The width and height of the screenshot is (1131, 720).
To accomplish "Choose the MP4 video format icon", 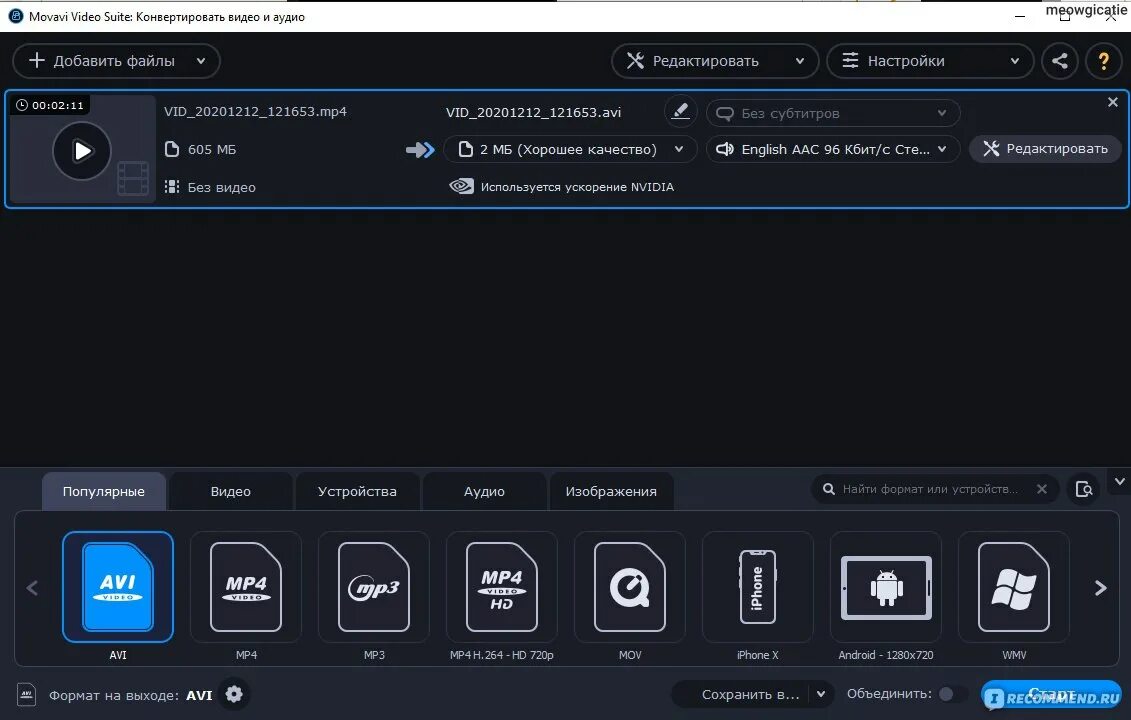I will click(x=246, y=587).
